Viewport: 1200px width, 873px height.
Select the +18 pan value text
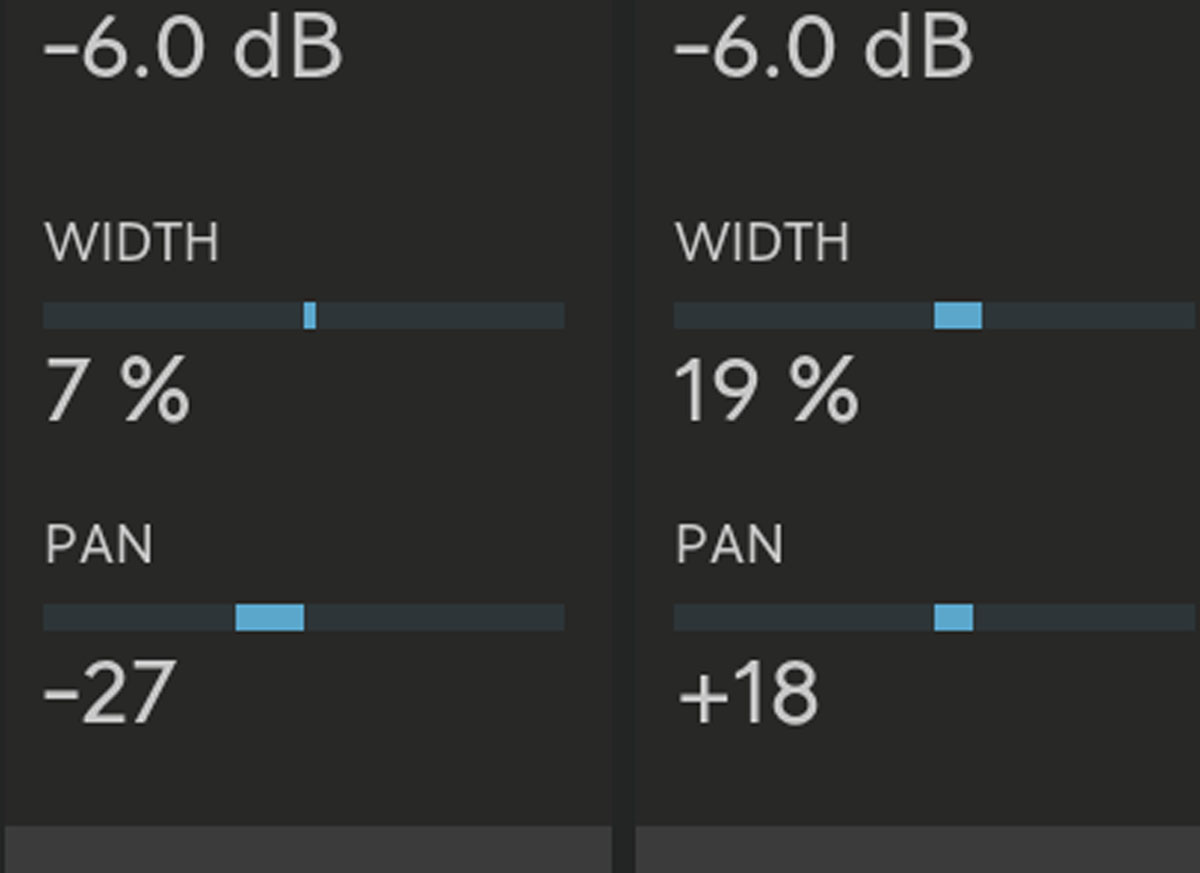coord(748,693)
